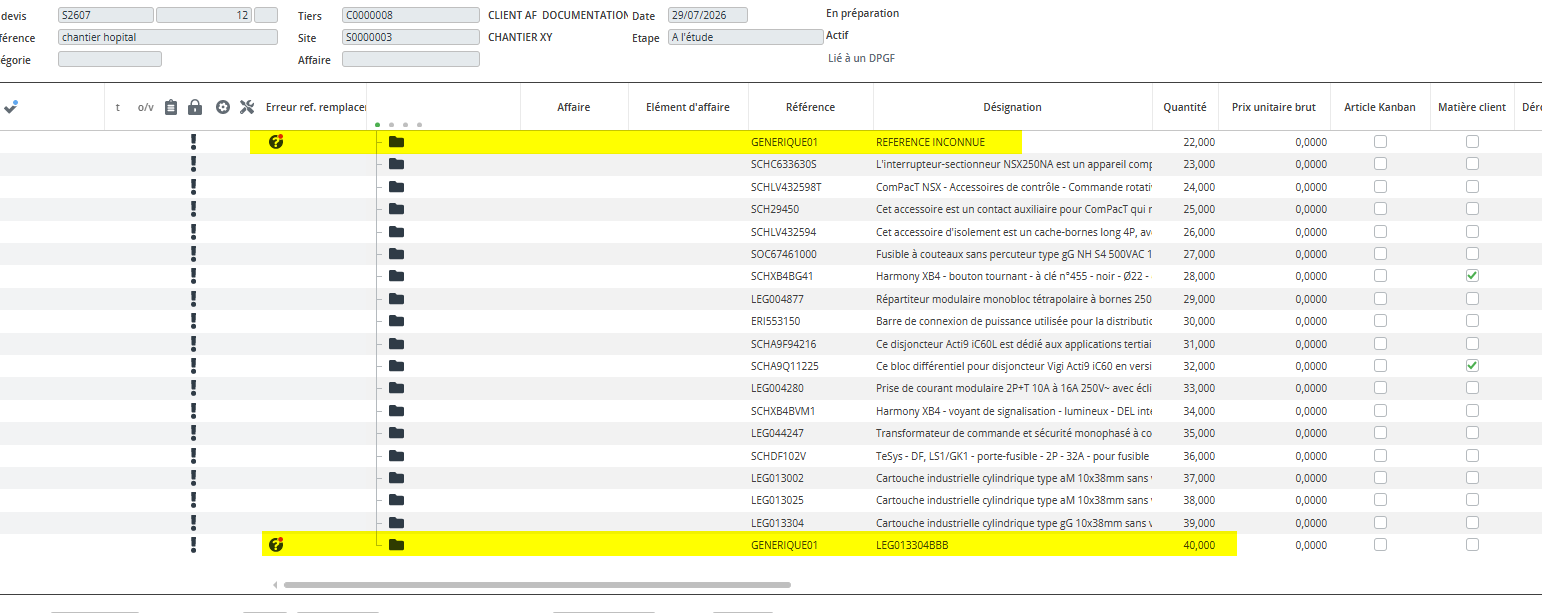Click the empty Affaire input field
Screen dimensions: 1542x613
pos(411,59)
